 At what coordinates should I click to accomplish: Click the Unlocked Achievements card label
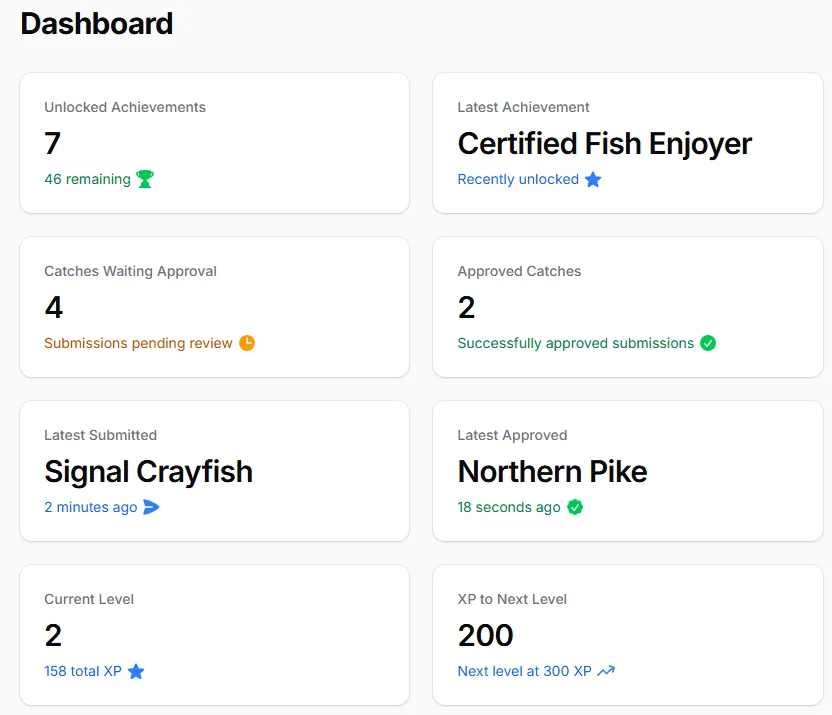(x=125, y=107)
